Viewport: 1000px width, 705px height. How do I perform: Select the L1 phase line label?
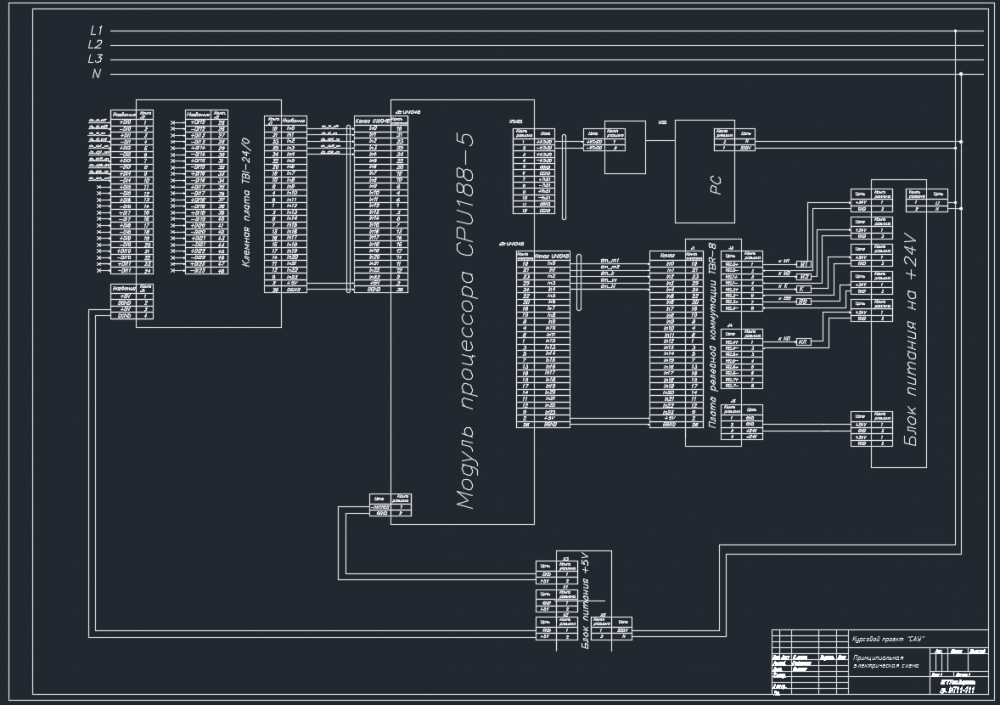96,30
